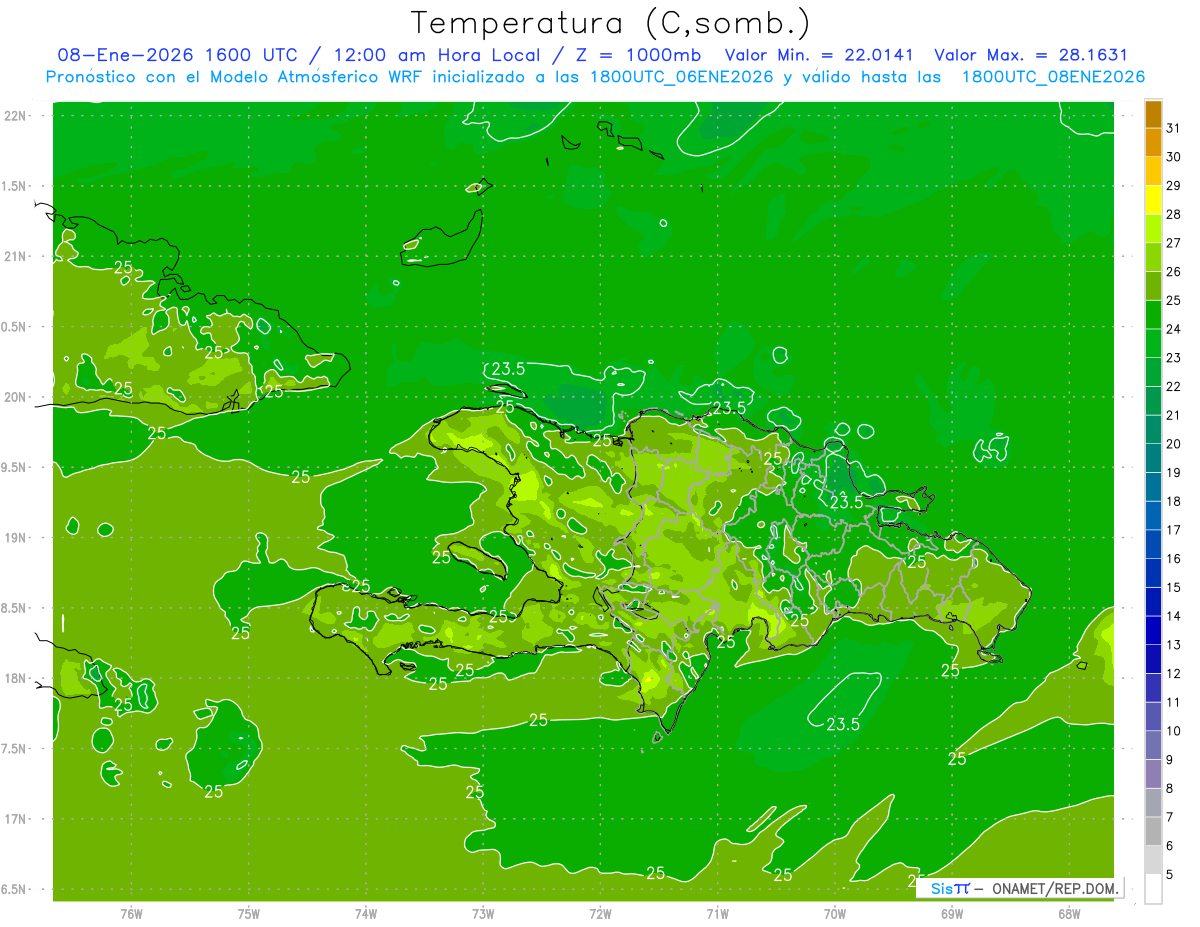Image resolution: width=1200 pixels, height=927 pixels.
Task: Select the "08-Ene-2026 1600 UTC" date text
Action: click(x=177, y=55)
